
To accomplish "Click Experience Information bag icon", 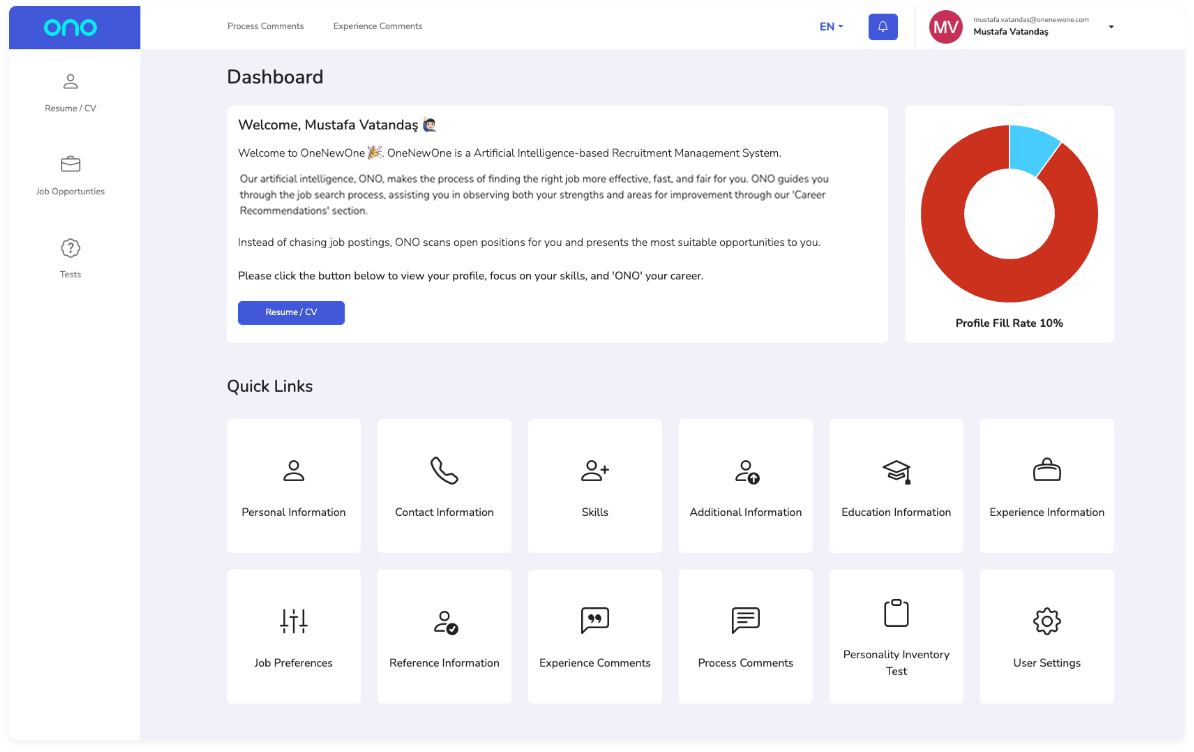I will [x=1046, y=470].
